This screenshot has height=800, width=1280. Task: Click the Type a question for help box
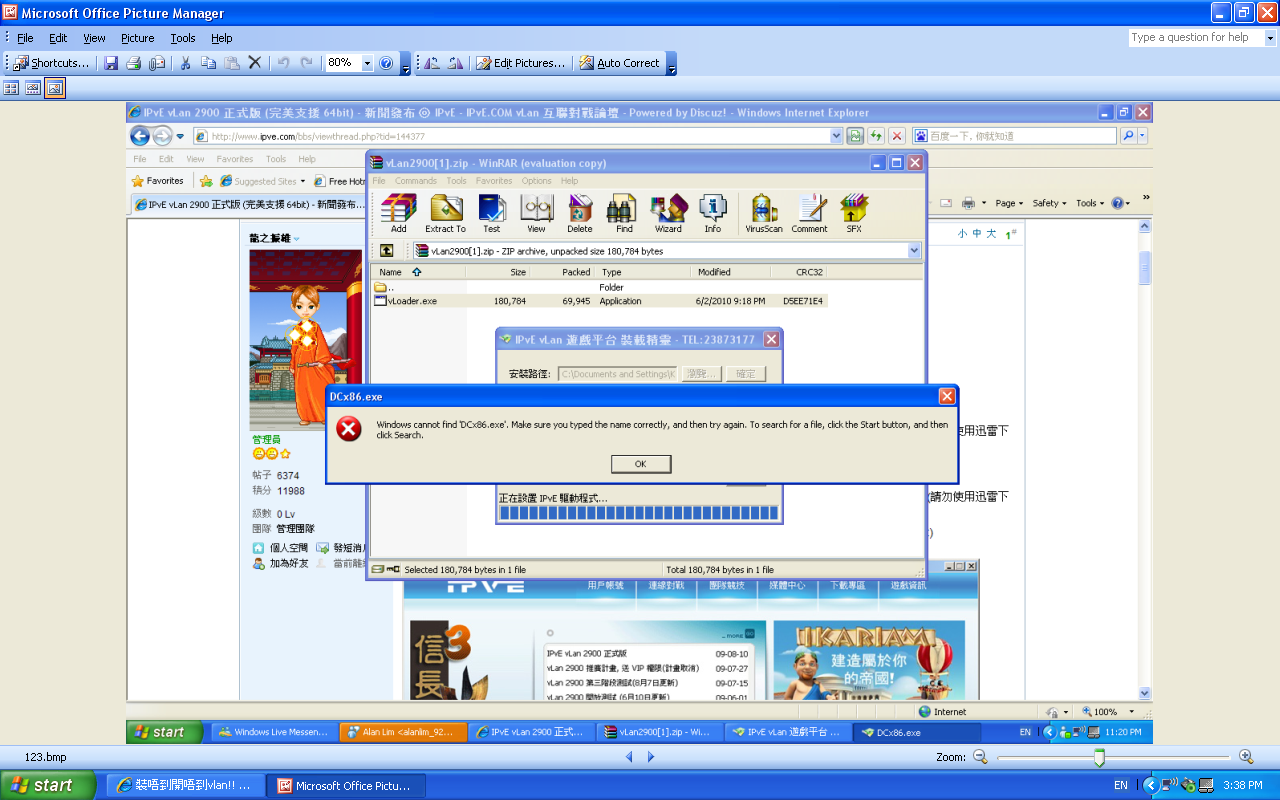[x=1196, y=38]
